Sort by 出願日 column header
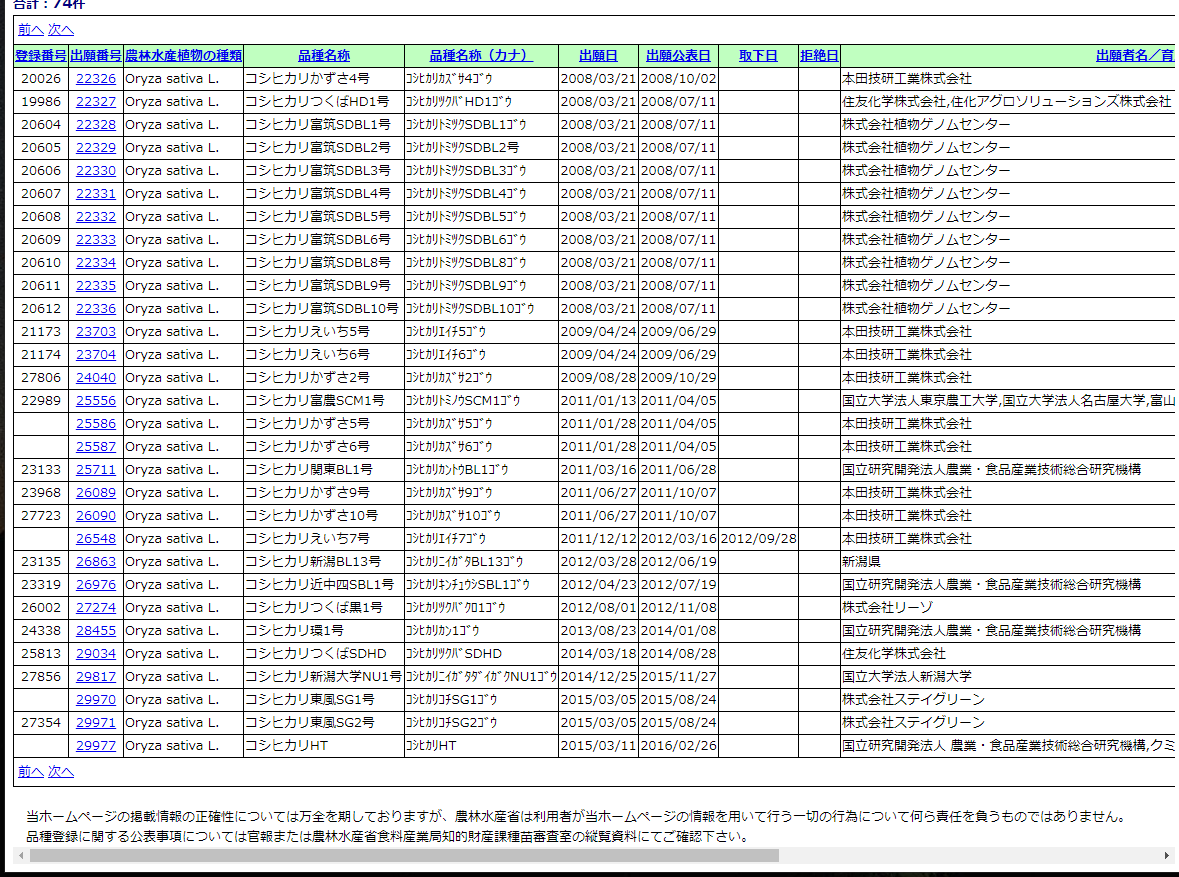This screenshot has width=1179, height=877. click(x=599, y=56)
